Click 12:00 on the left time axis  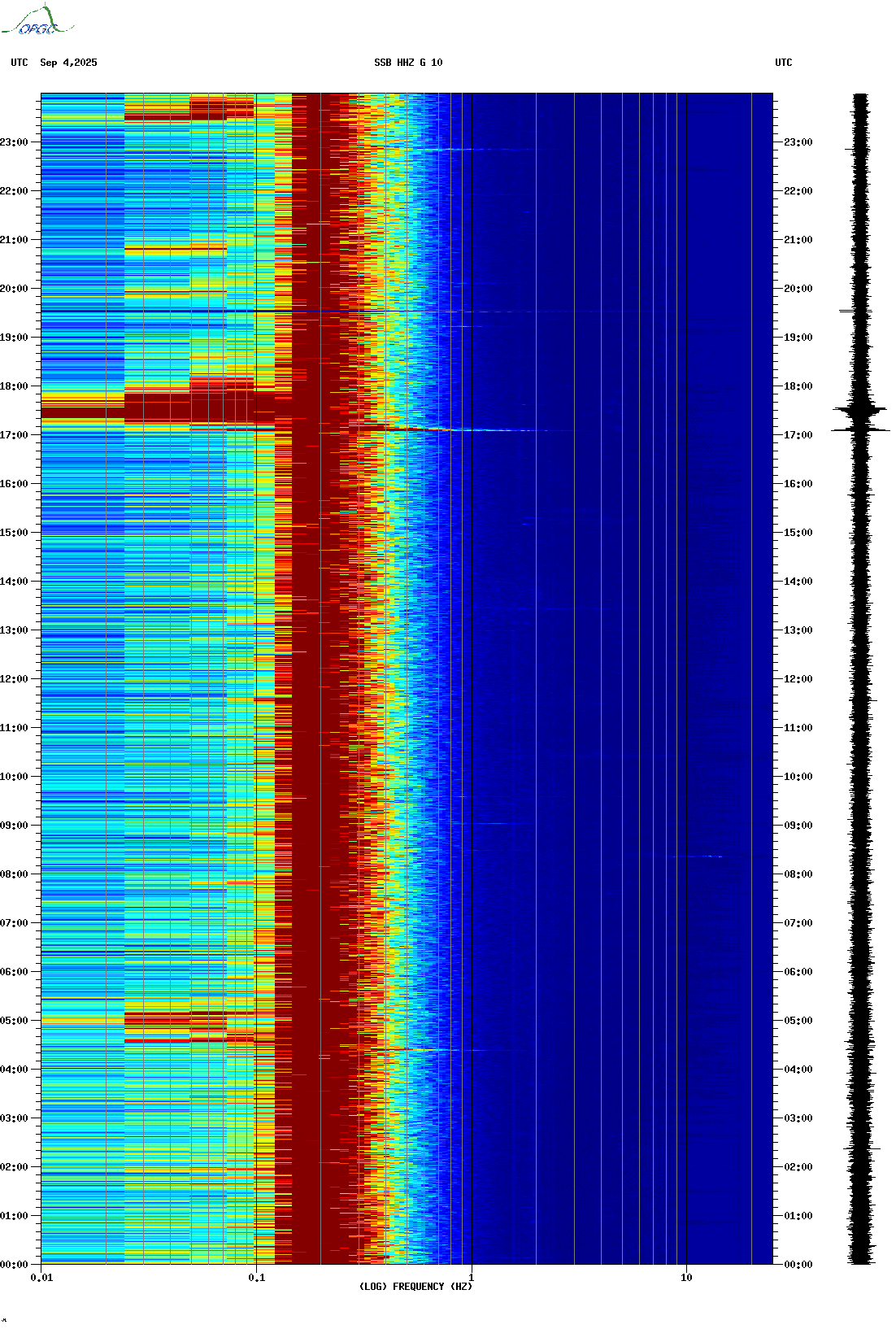(14, 679)
